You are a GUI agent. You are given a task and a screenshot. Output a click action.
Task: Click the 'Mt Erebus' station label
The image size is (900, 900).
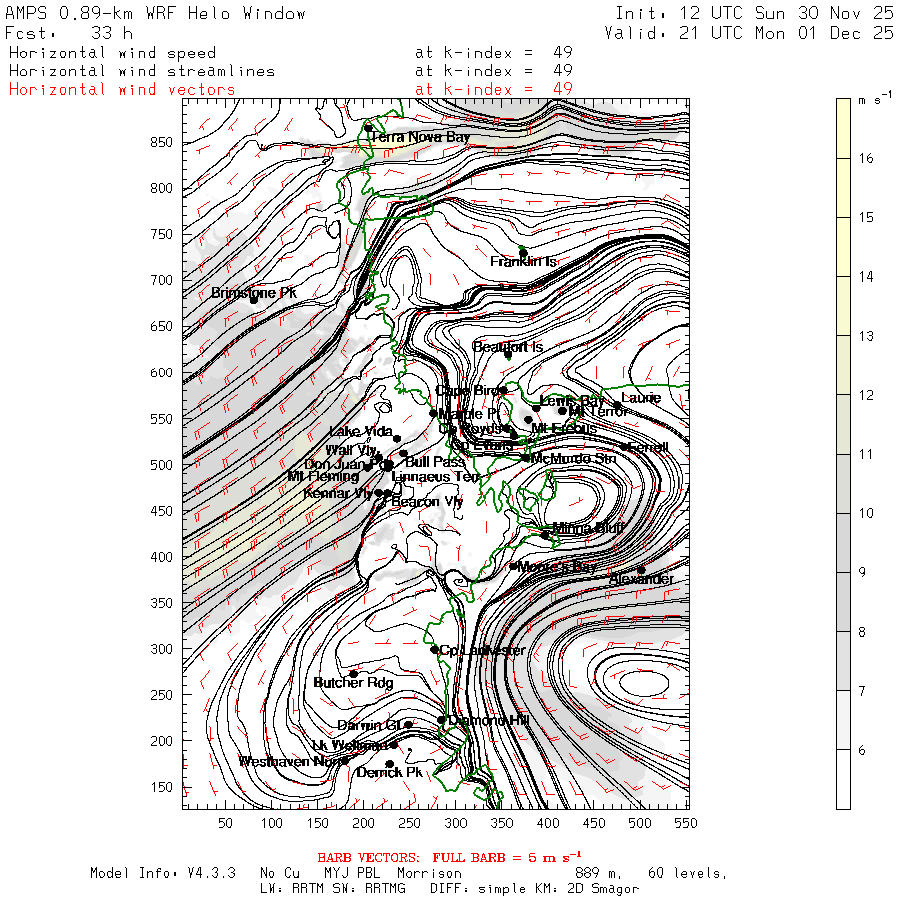click(x=564, y=428)
